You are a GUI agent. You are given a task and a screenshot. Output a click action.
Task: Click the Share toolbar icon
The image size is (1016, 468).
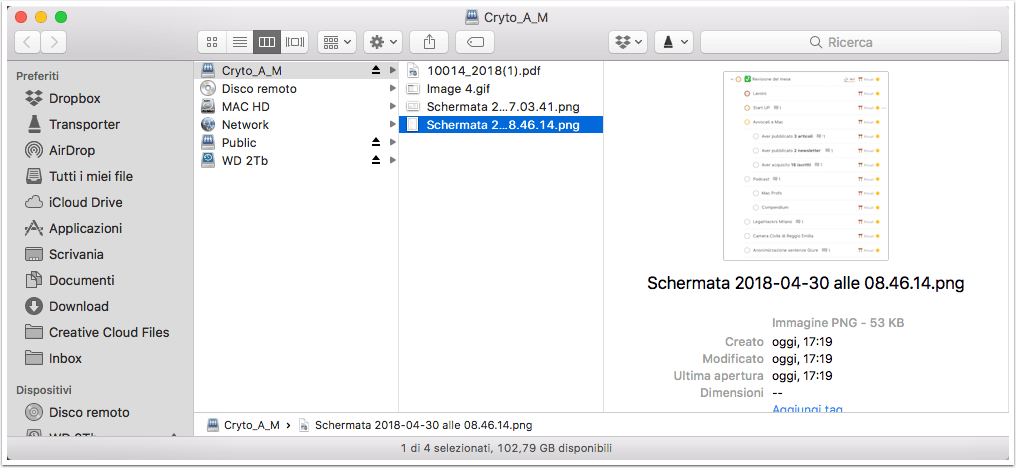coord(428,42)
